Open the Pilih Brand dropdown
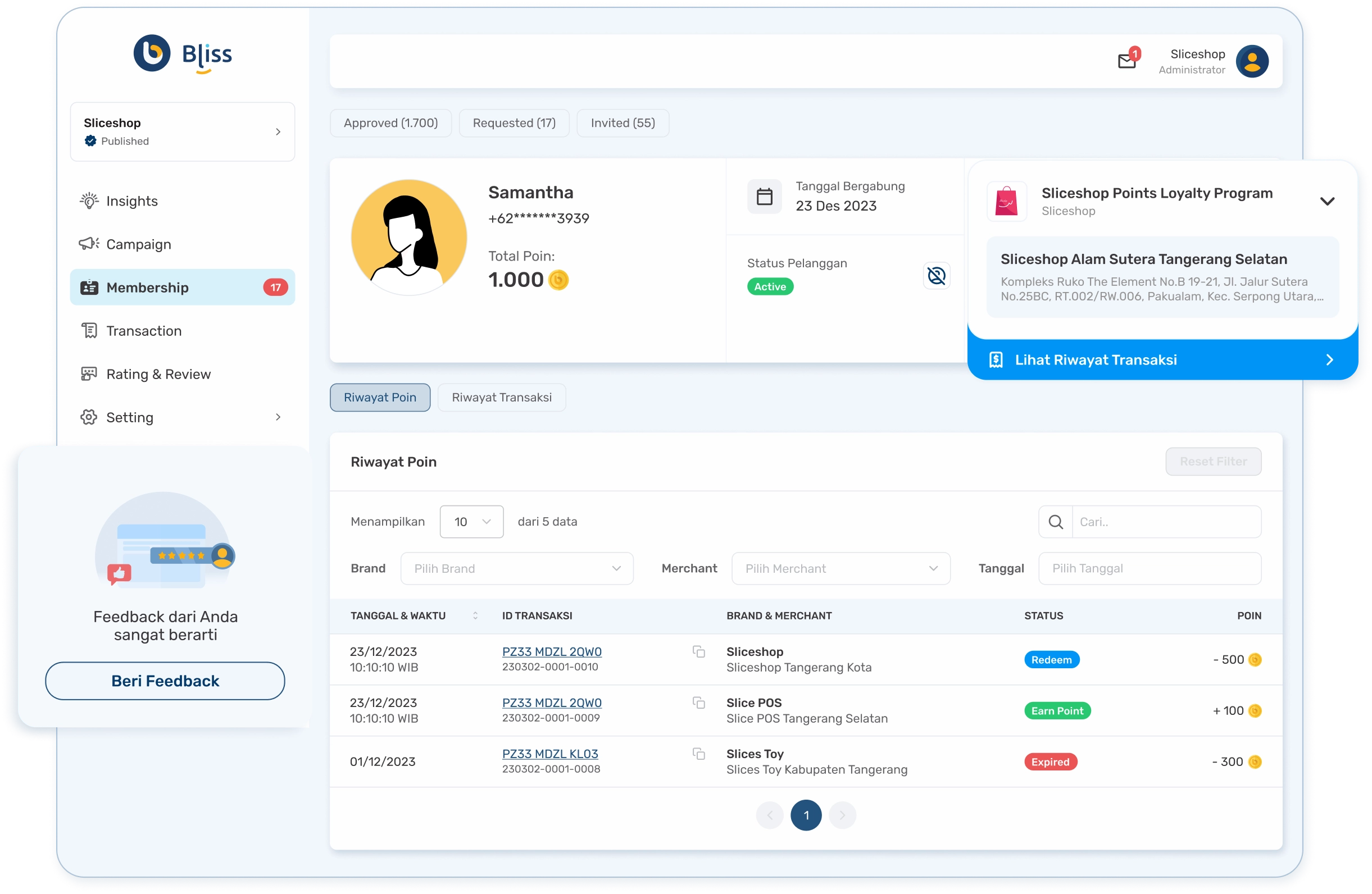Screen dimensions: 1372x894 point(516,568)
